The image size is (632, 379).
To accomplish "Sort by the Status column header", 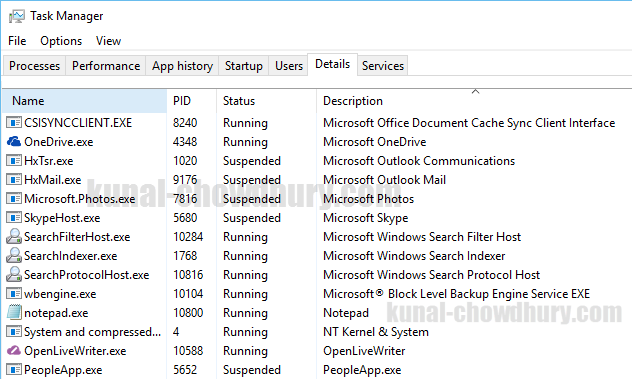I will [266, 101].
